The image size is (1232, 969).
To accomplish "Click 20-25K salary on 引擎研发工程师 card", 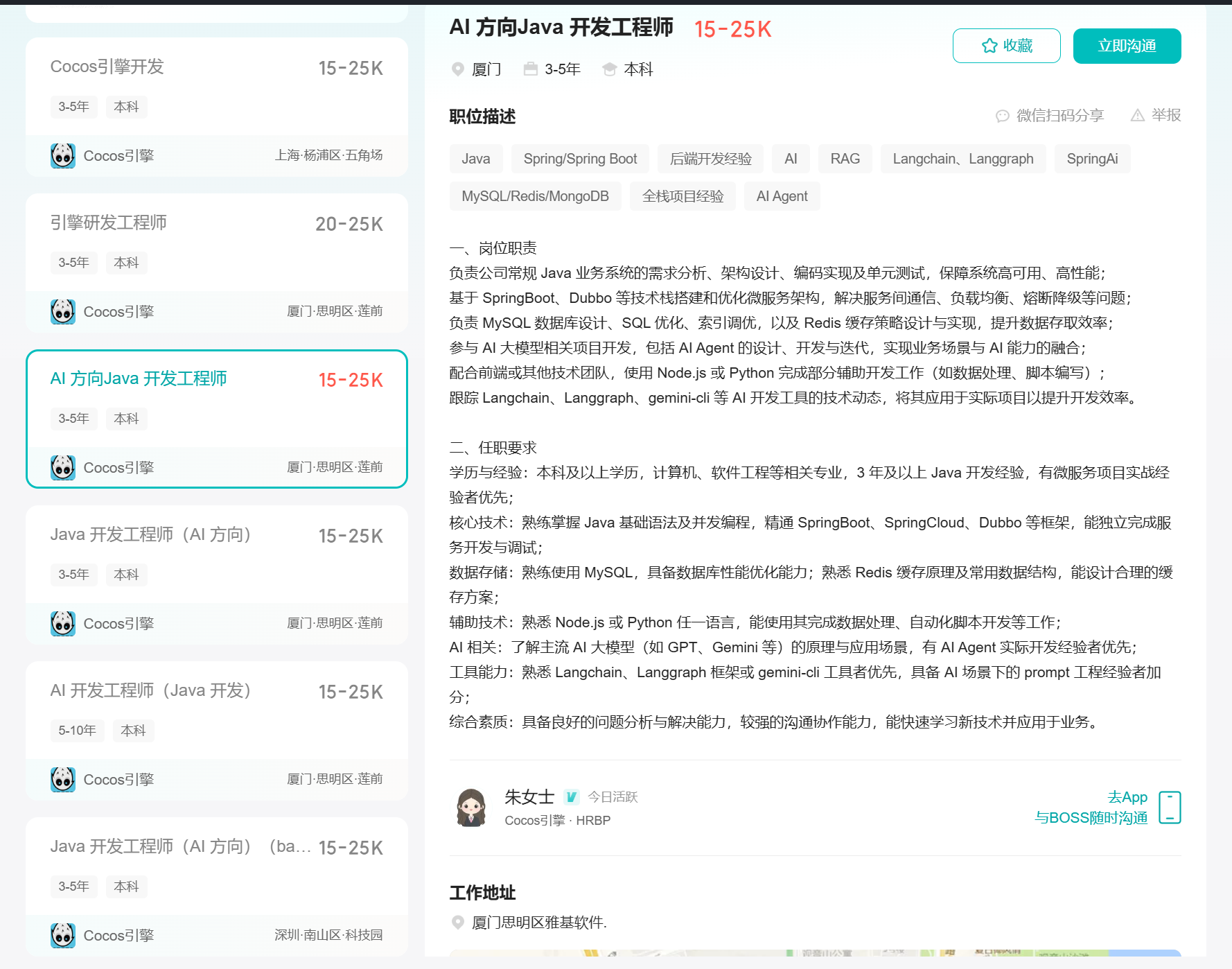I will click(x=349, y=224).
